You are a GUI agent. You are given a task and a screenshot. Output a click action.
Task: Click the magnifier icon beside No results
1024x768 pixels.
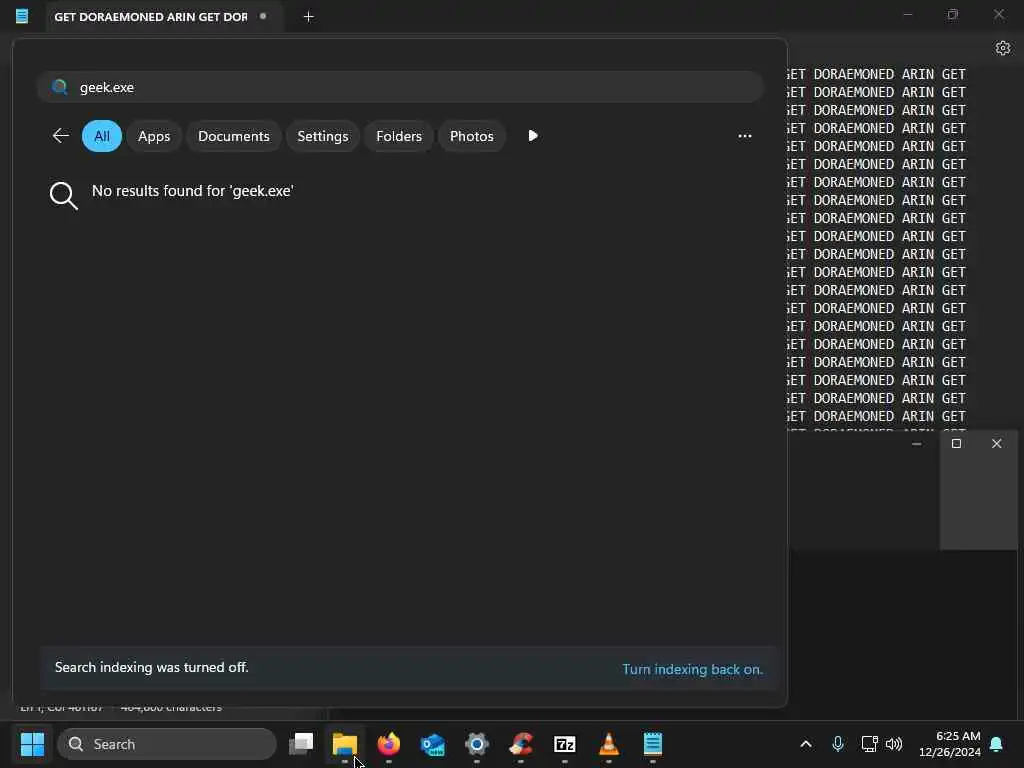click(x=63, y=195)
